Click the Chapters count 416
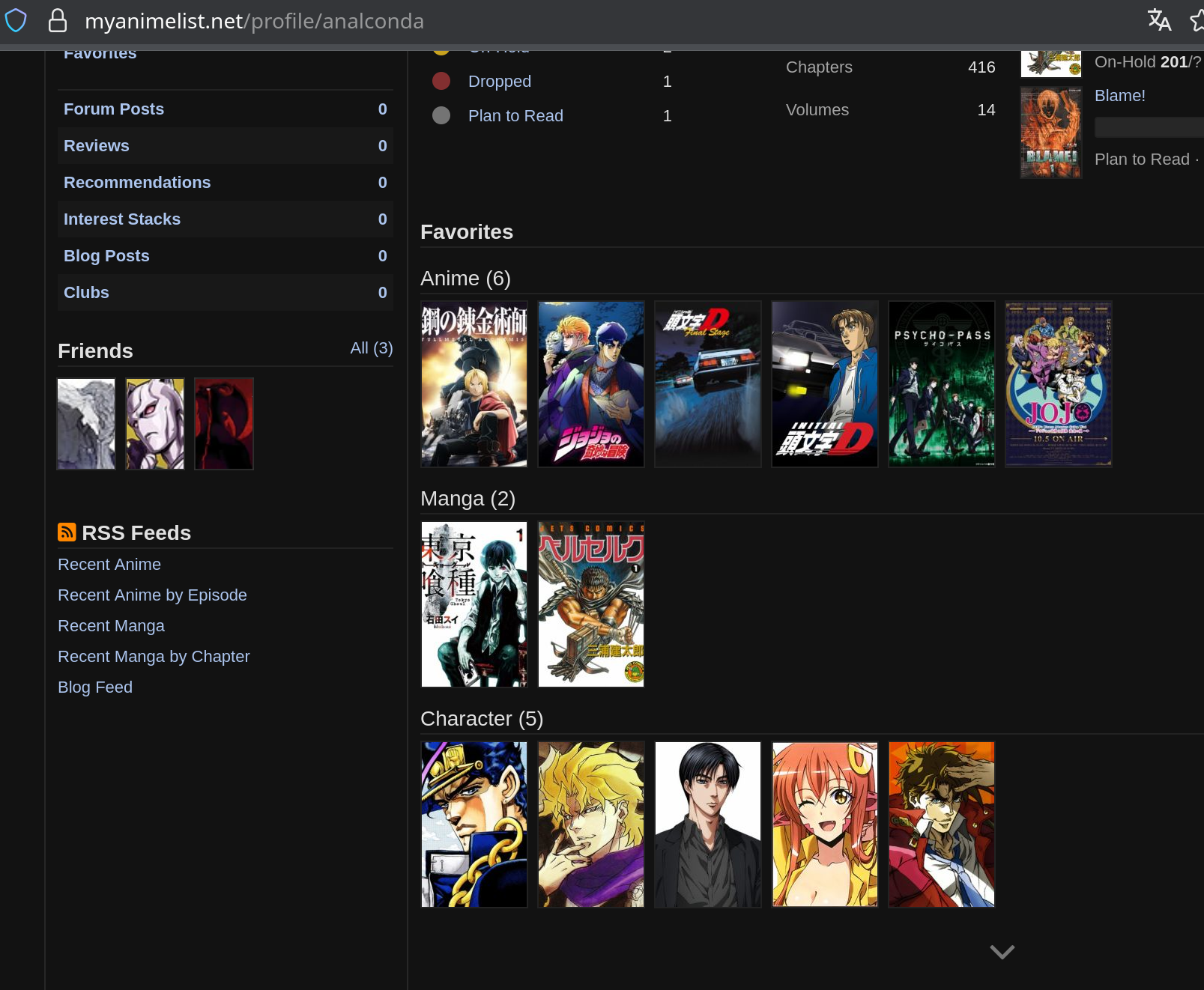Viewport: 1204px width, 990px height. pos(981,67)
